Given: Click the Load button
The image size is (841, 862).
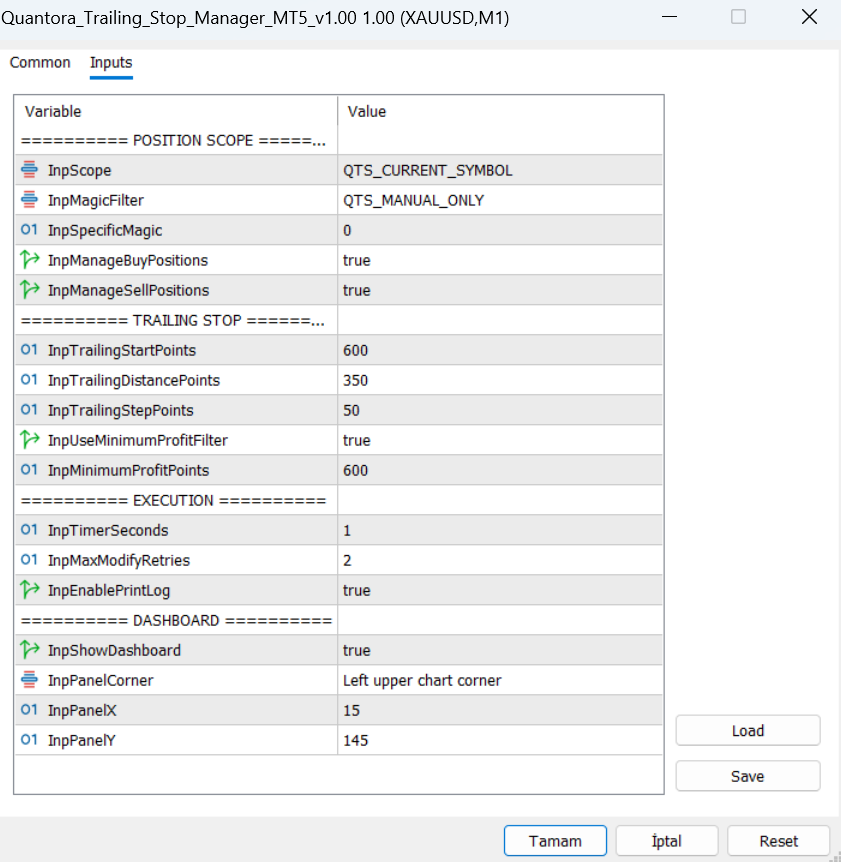Looking at the screenshot, I should pos(748,731).
